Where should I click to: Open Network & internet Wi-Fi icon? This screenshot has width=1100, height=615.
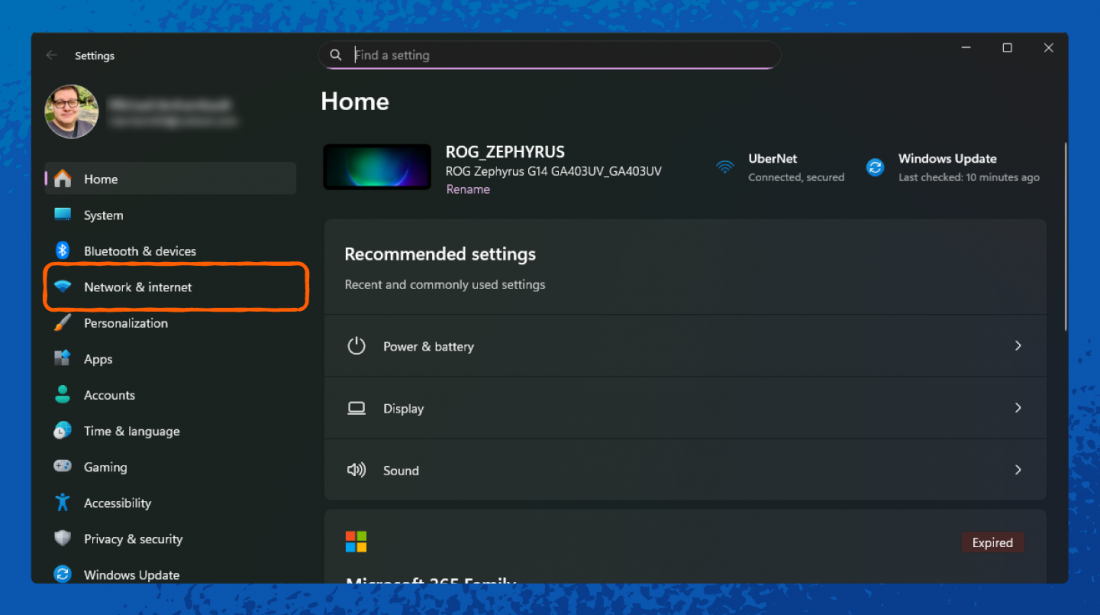click(63, 287)
